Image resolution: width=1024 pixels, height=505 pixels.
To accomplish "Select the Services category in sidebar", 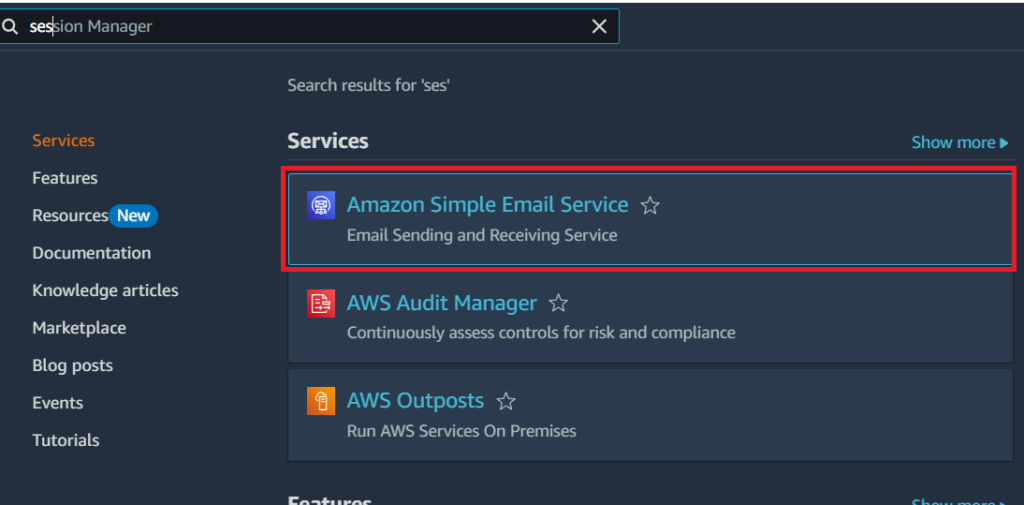I will (x=63, y=141).
